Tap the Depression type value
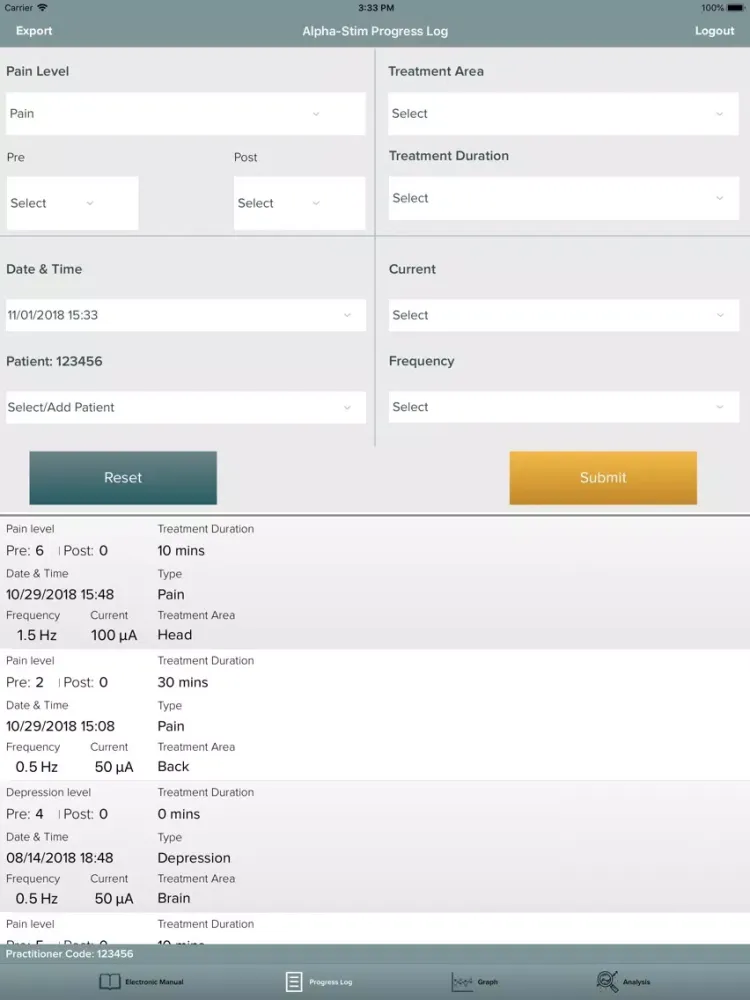The image size is (750, 1000). click(x=194, y=858)
